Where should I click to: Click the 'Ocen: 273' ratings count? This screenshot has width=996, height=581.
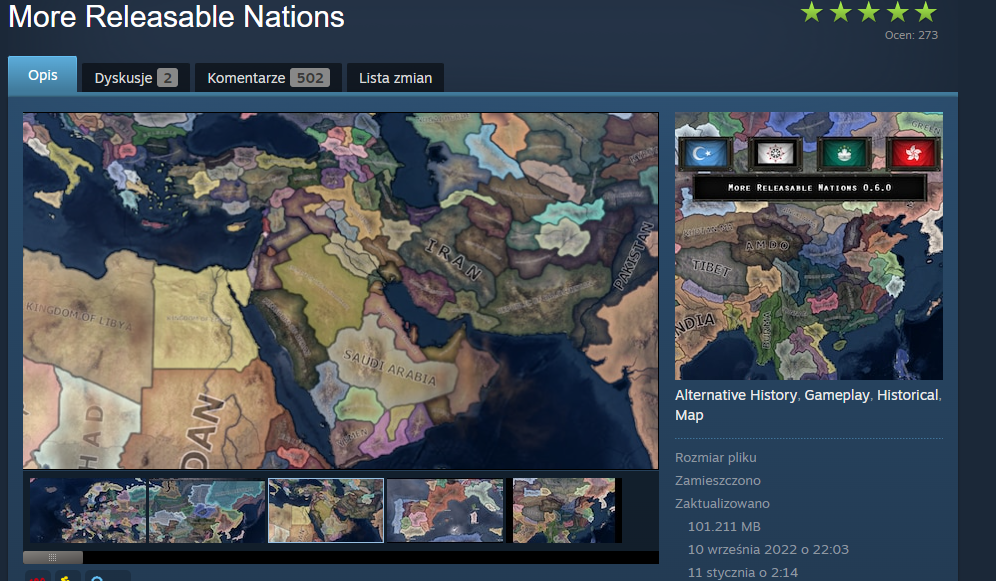(911, 35)
